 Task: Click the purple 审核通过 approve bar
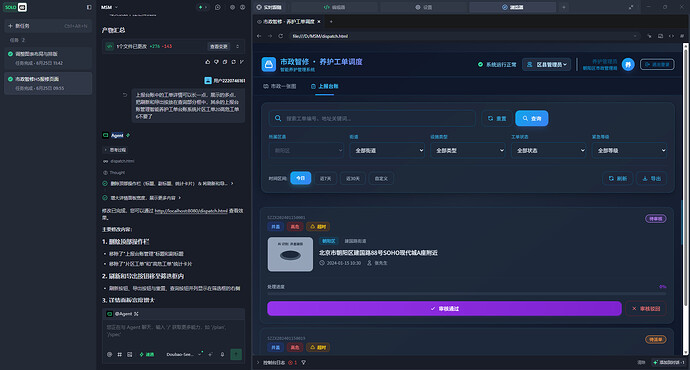tap(444, 308)
